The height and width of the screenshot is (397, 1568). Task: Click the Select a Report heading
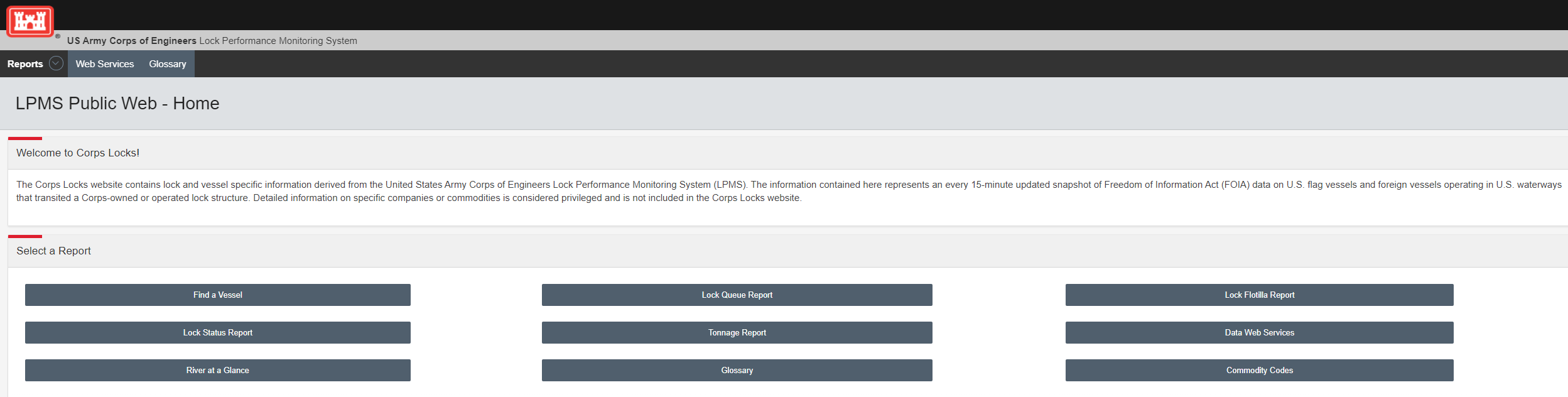tap(53, 251)
